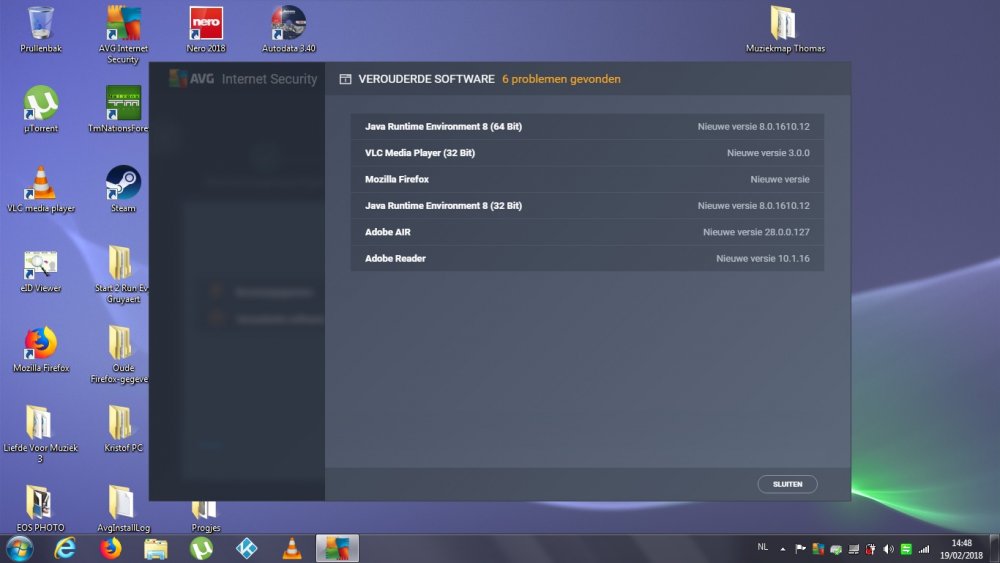Open the Start 2 Run folder
The image size is (1000, 563).
(x=121, y=275)
